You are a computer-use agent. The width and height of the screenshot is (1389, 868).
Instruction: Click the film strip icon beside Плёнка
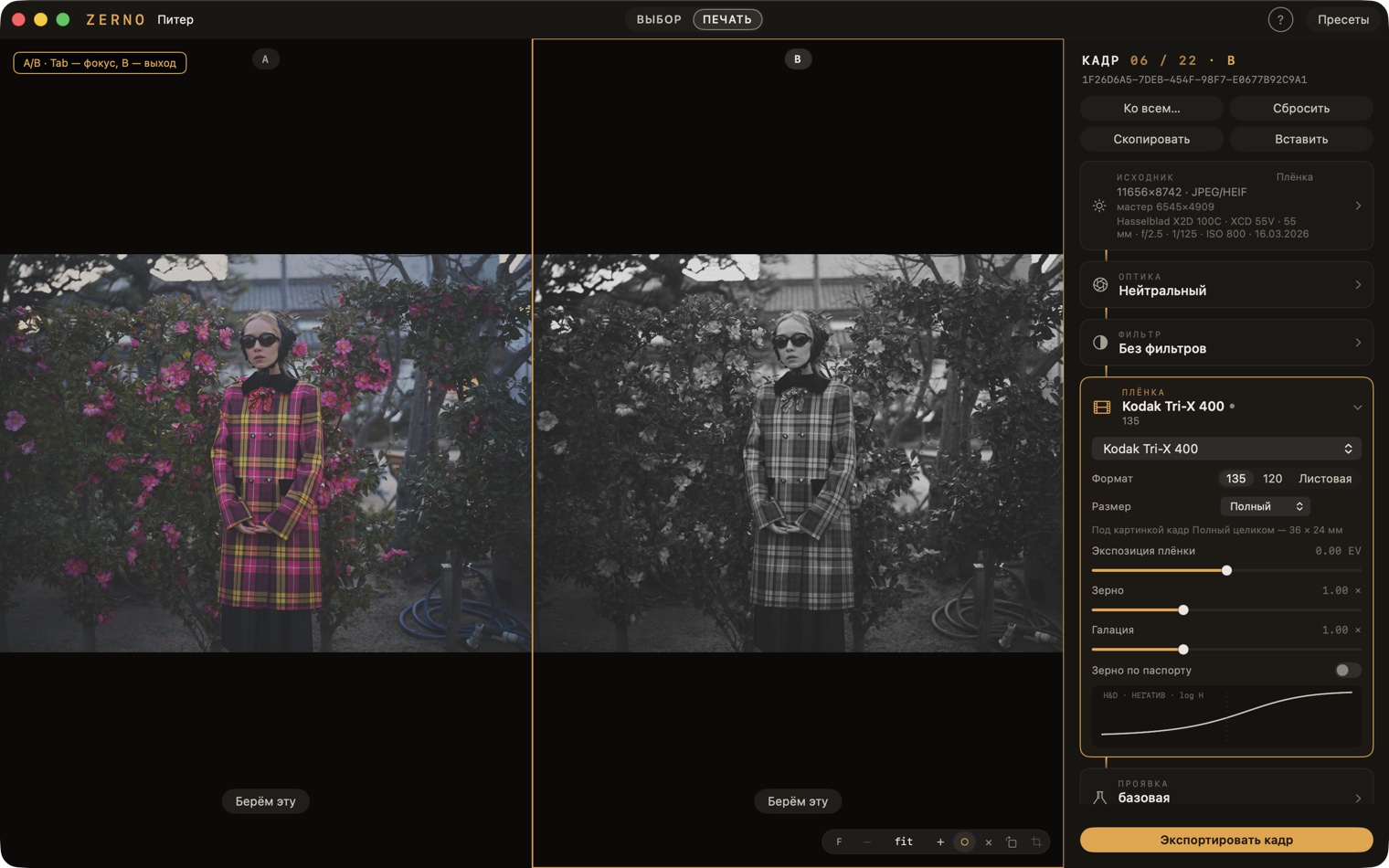1102,408
